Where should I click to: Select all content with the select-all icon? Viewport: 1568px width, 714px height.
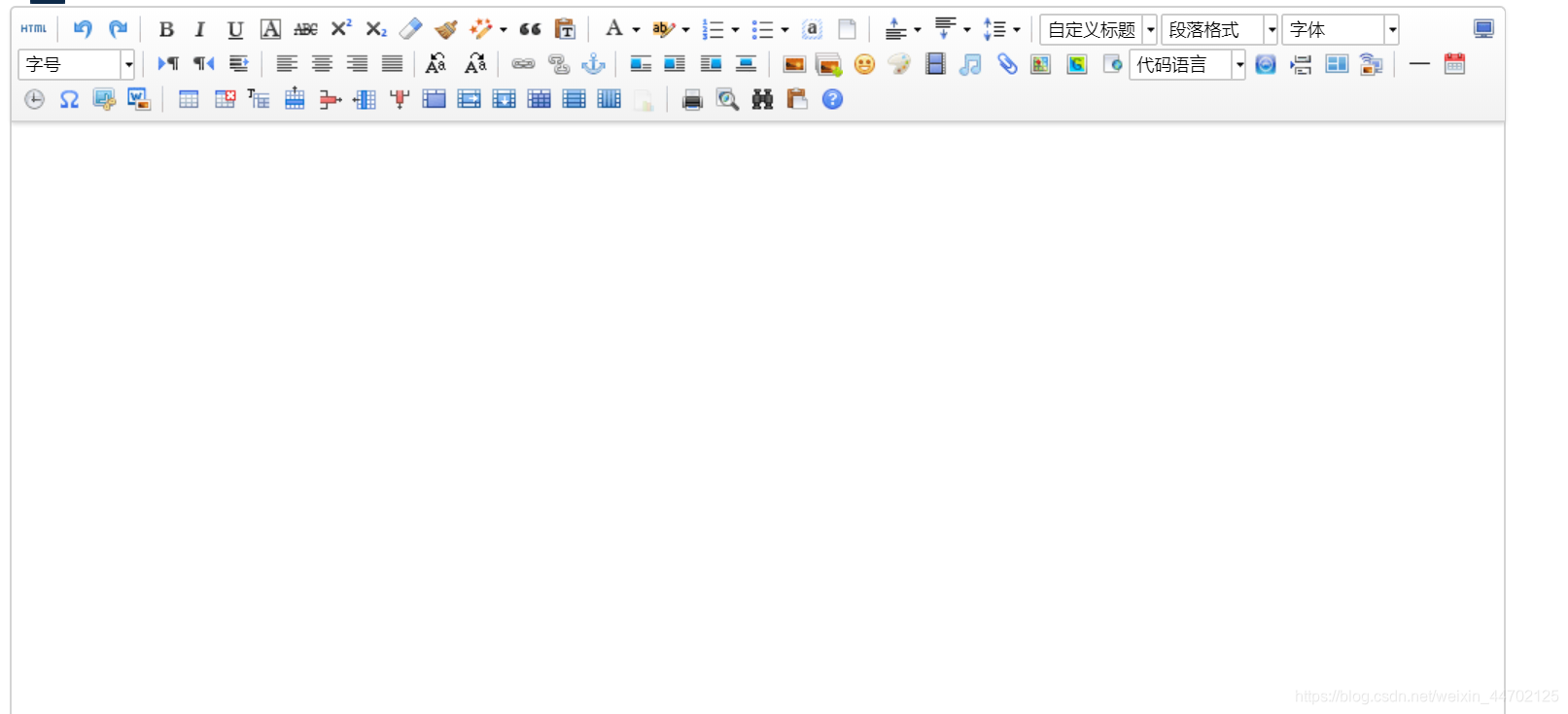(813, 29)
